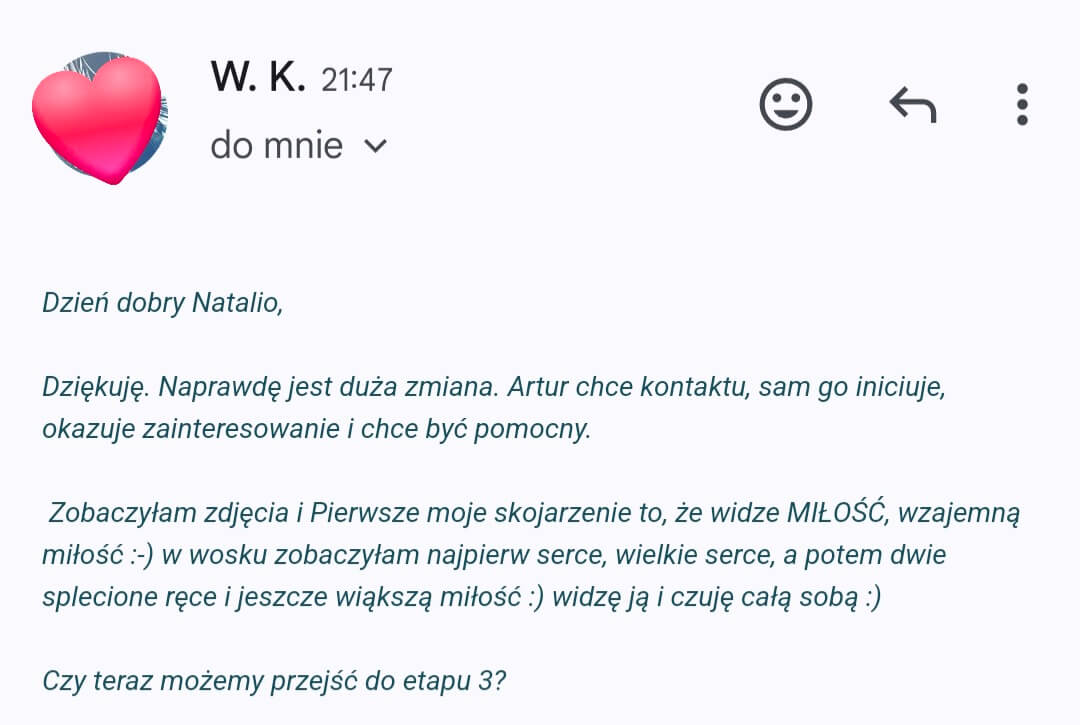Viewport: 1080px width, 725px height.
Task: Tap the "do mnie" recipients label
Action: click(276, 146)
